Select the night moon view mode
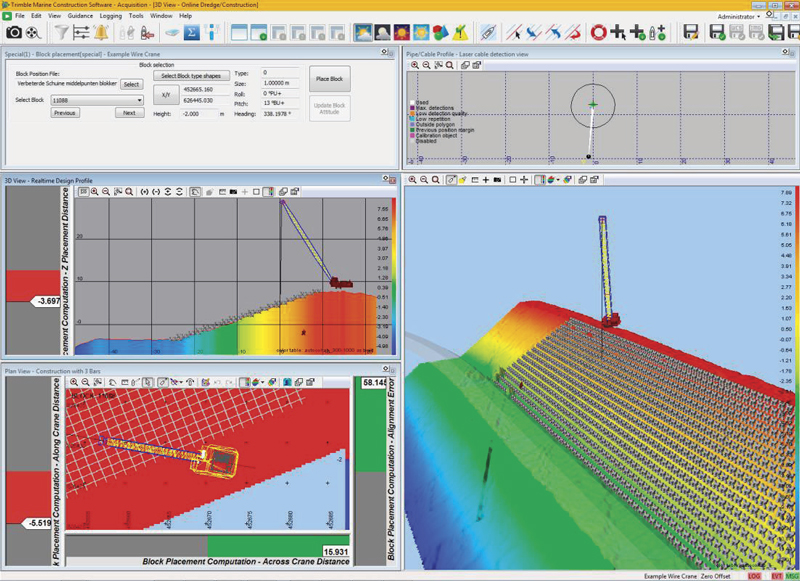This screenshot has height=581, width=800. (x=382, y=33)
